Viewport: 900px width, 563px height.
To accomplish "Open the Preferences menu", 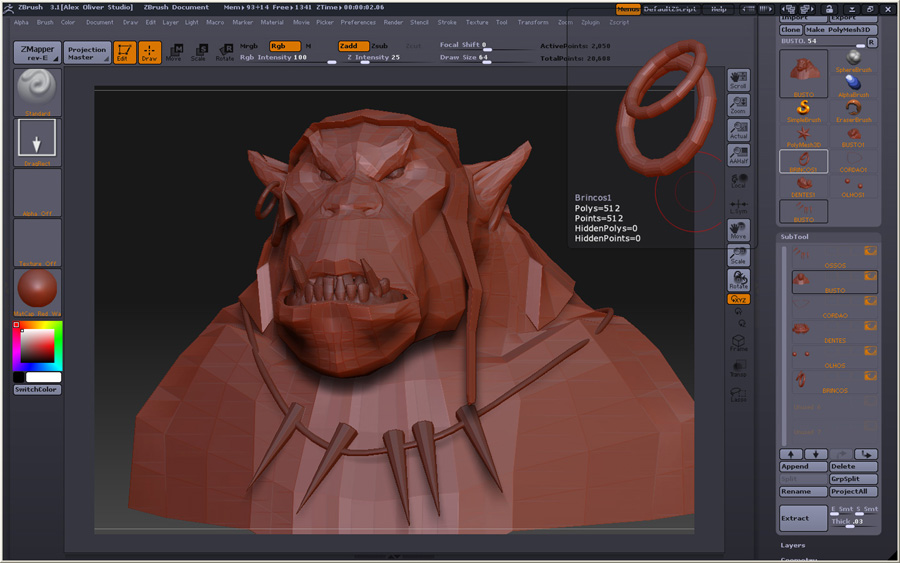I will [x=358, y=22].
